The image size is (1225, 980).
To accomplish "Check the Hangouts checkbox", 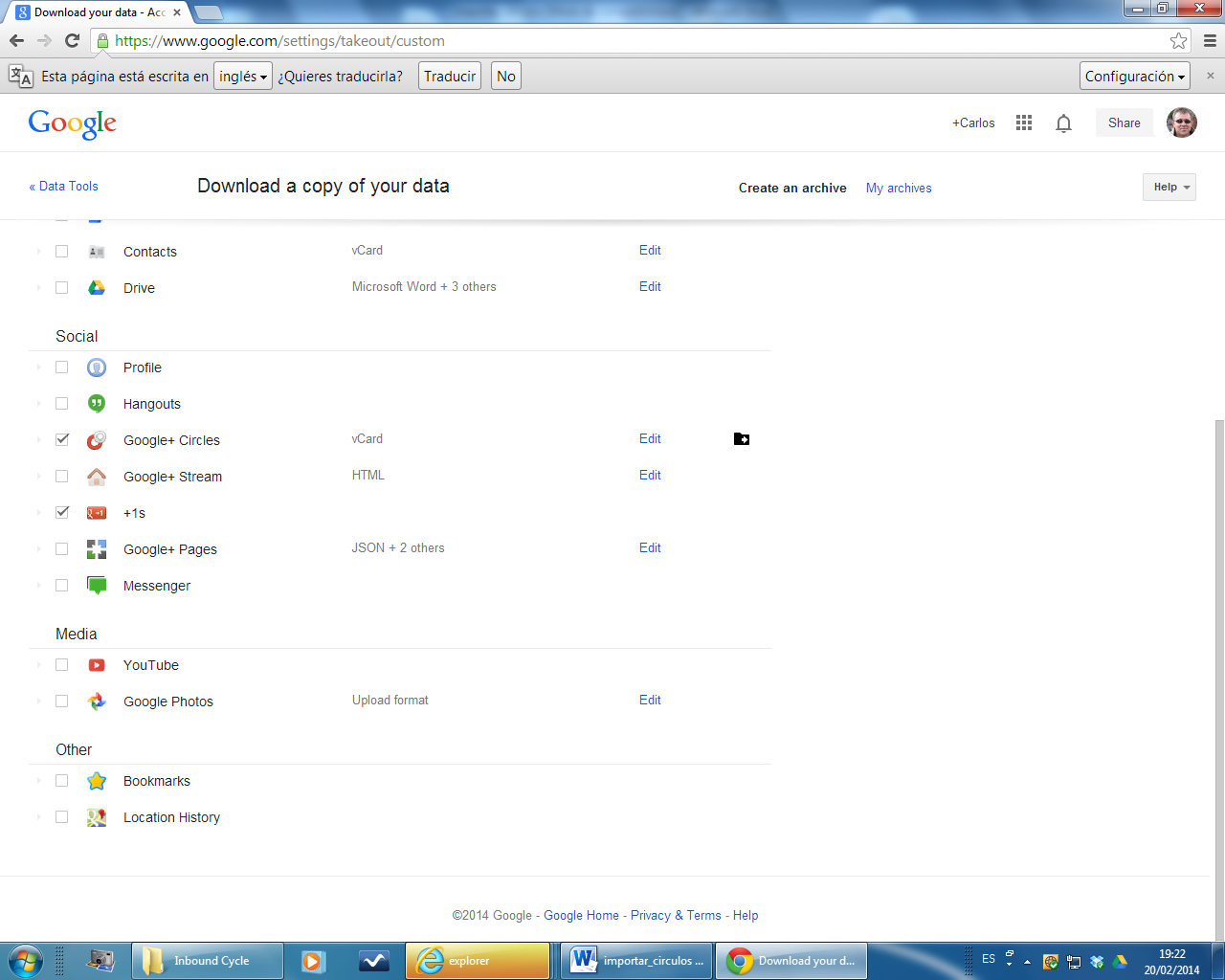I will pyautogui.click(x=62, y=403).
